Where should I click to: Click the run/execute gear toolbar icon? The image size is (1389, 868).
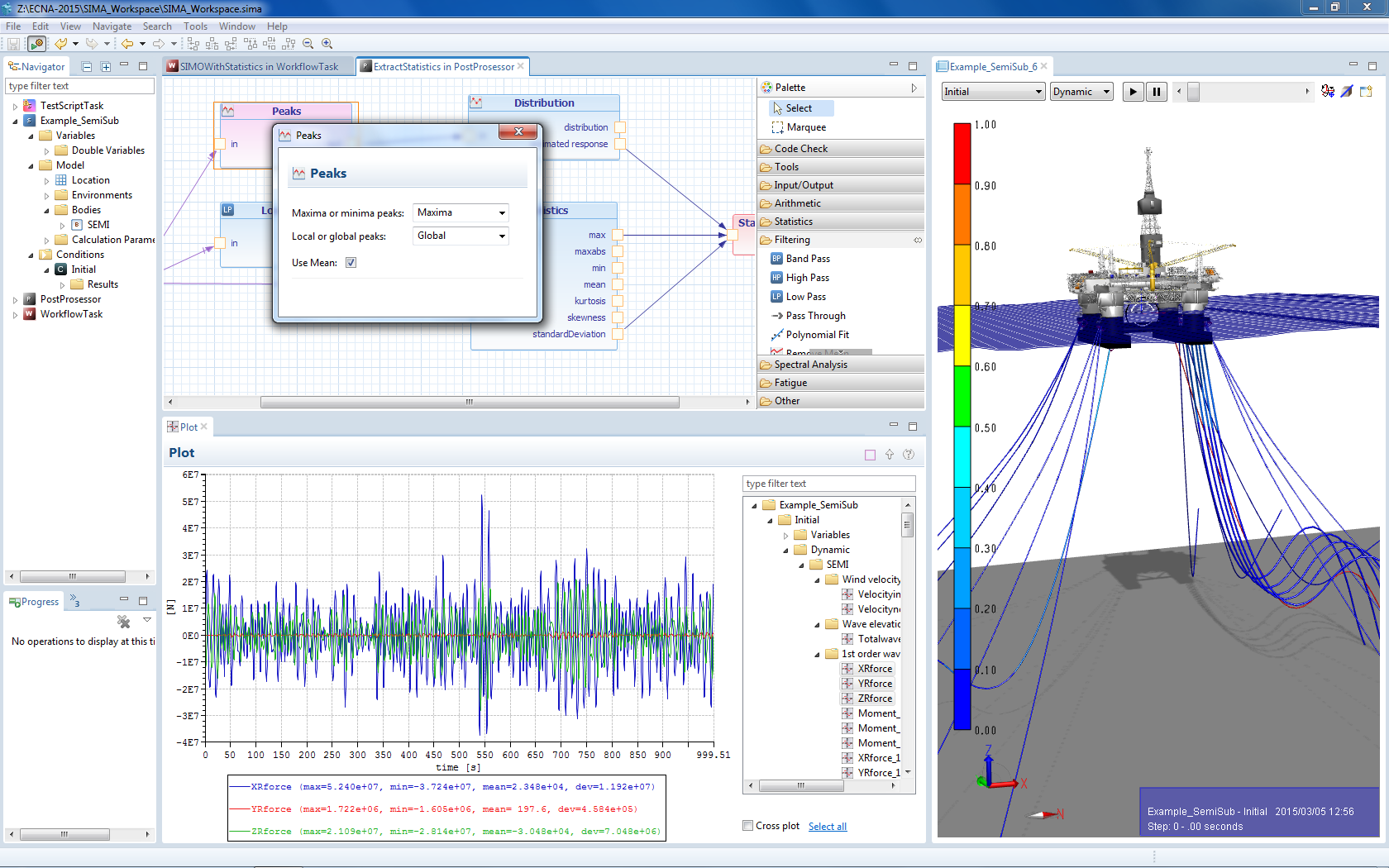pos(36,44)
